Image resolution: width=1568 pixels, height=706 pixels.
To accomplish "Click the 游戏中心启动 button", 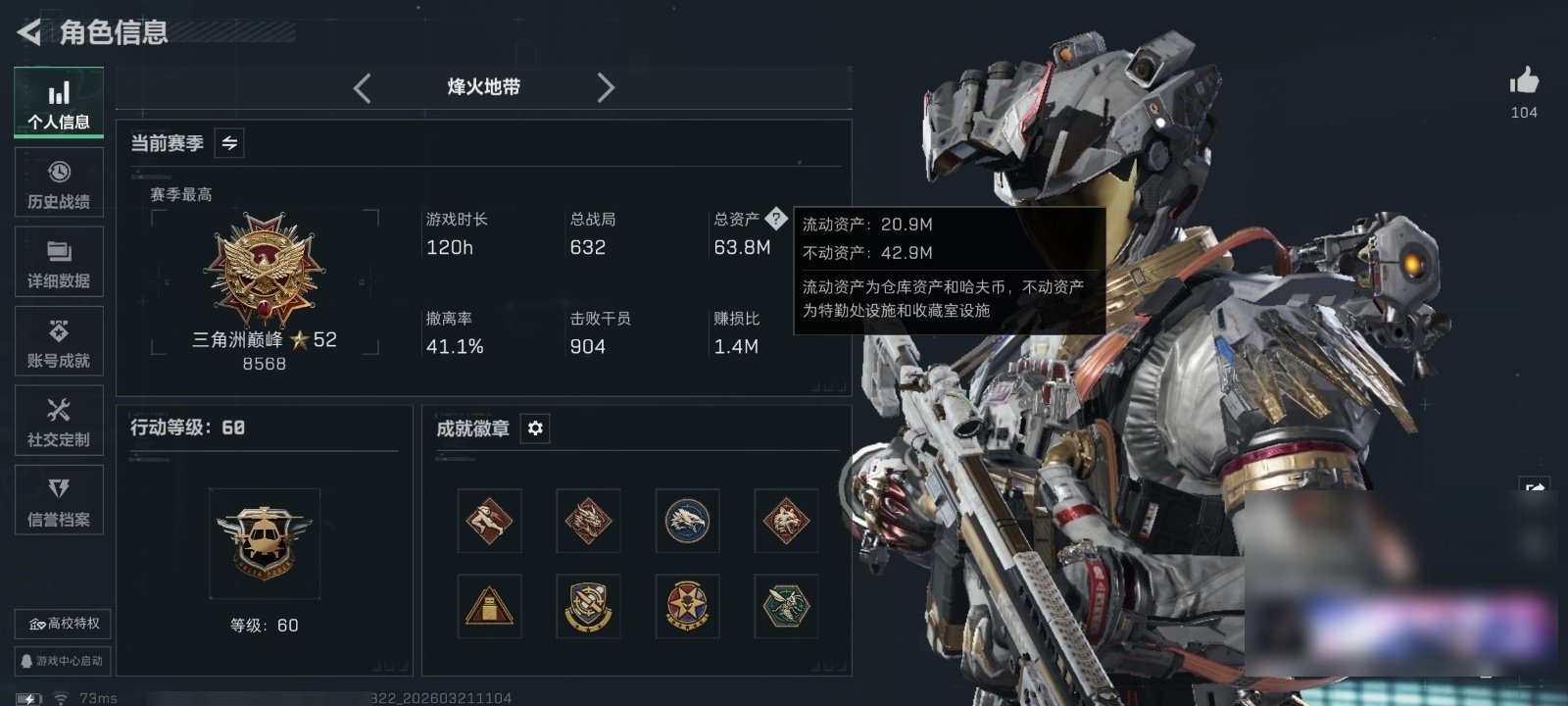I will pyautogui.click(x=63, y=661).
